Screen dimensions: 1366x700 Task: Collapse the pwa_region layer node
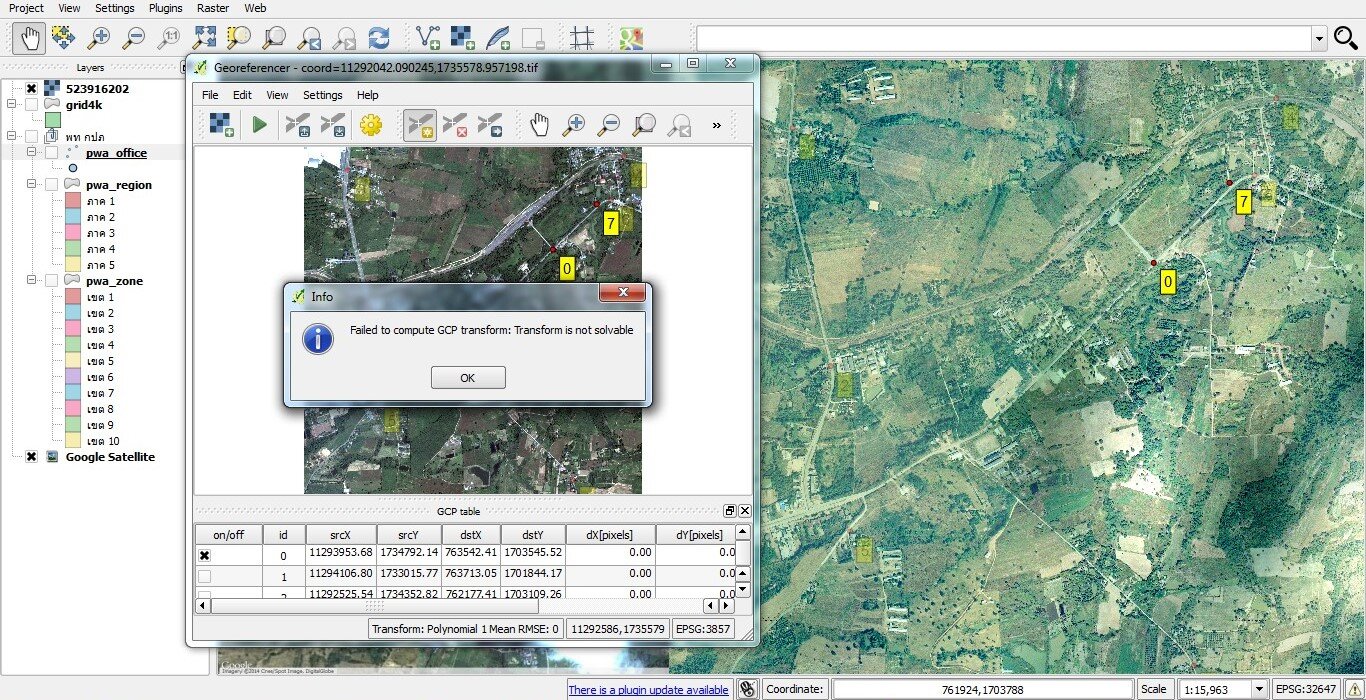32,185
